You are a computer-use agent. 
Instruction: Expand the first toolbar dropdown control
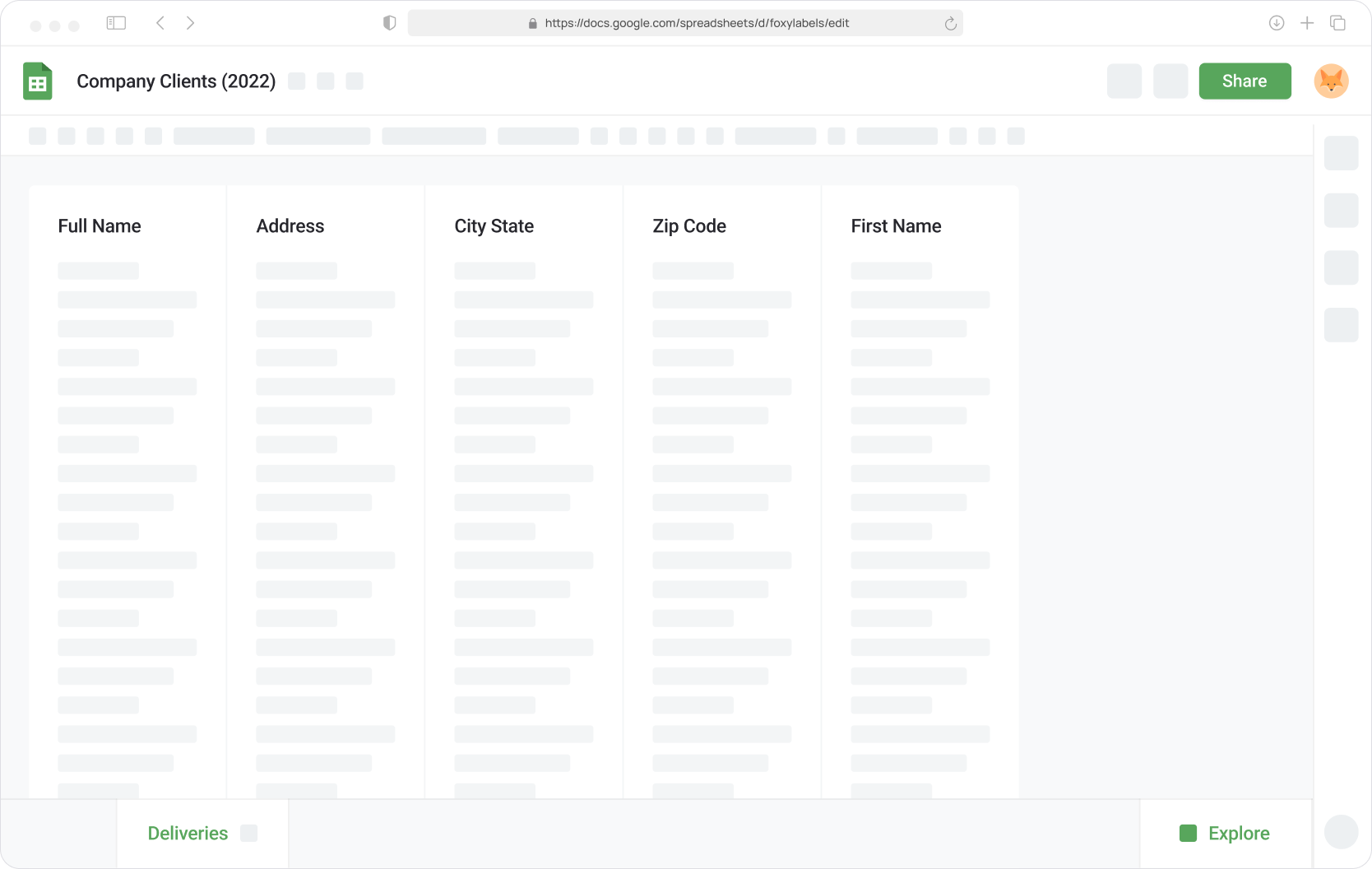214,135
